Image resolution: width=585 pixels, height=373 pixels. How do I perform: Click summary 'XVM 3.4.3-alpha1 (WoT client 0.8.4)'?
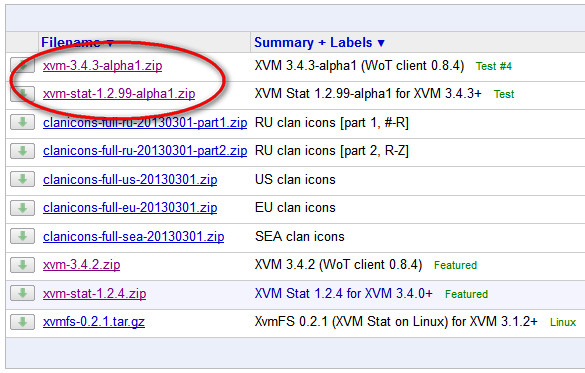click(359, 66)
